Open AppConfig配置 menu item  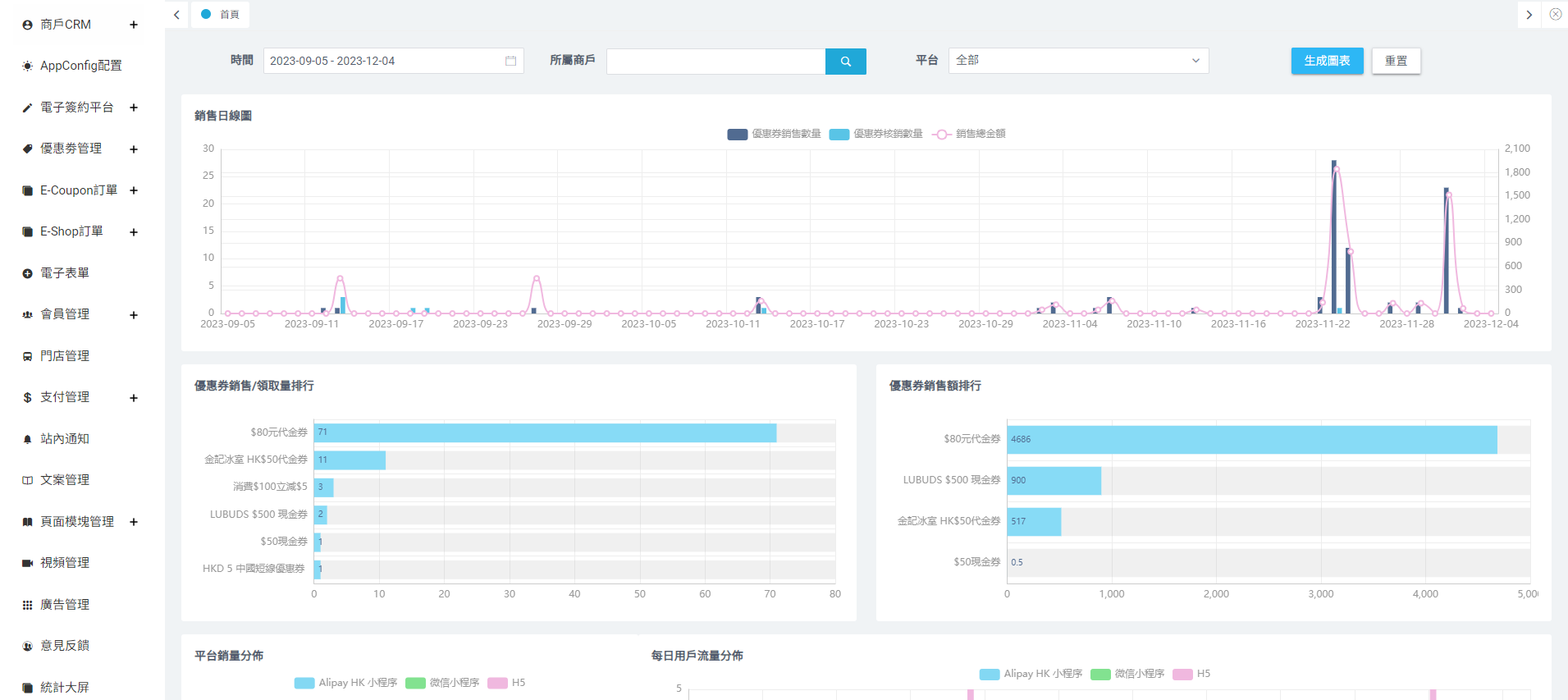click(81, 66)
